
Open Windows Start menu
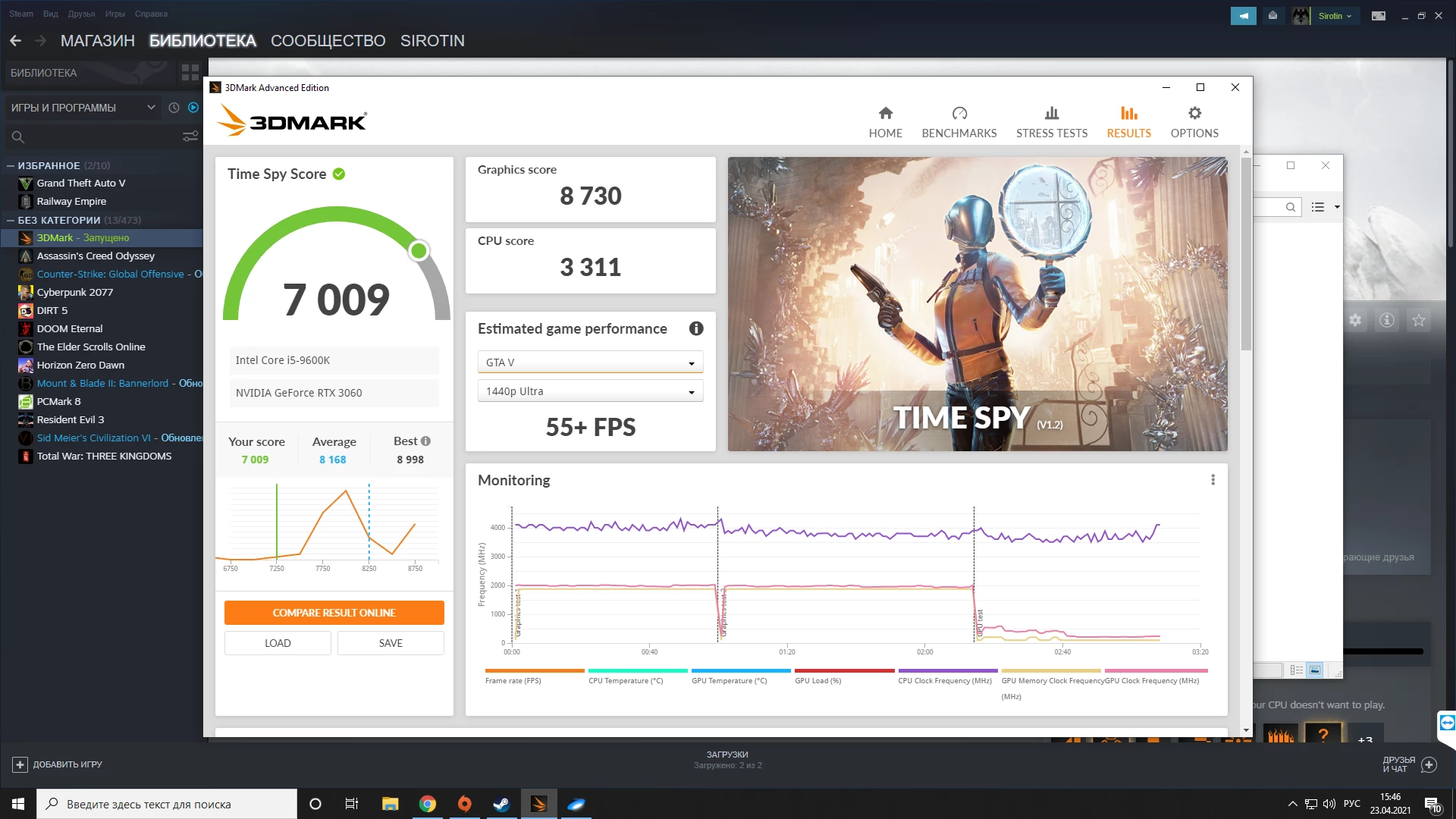pyautogui.click(x=18, y=804)
